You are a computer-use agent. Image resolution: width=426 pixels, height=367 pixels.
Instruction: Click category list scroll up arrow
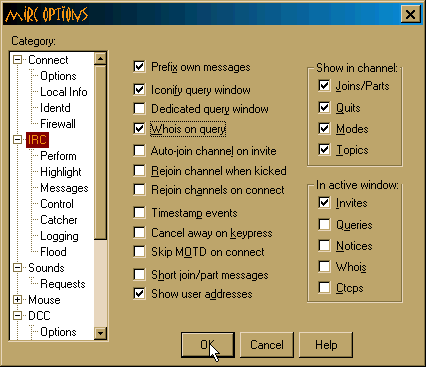click(100, 59)
